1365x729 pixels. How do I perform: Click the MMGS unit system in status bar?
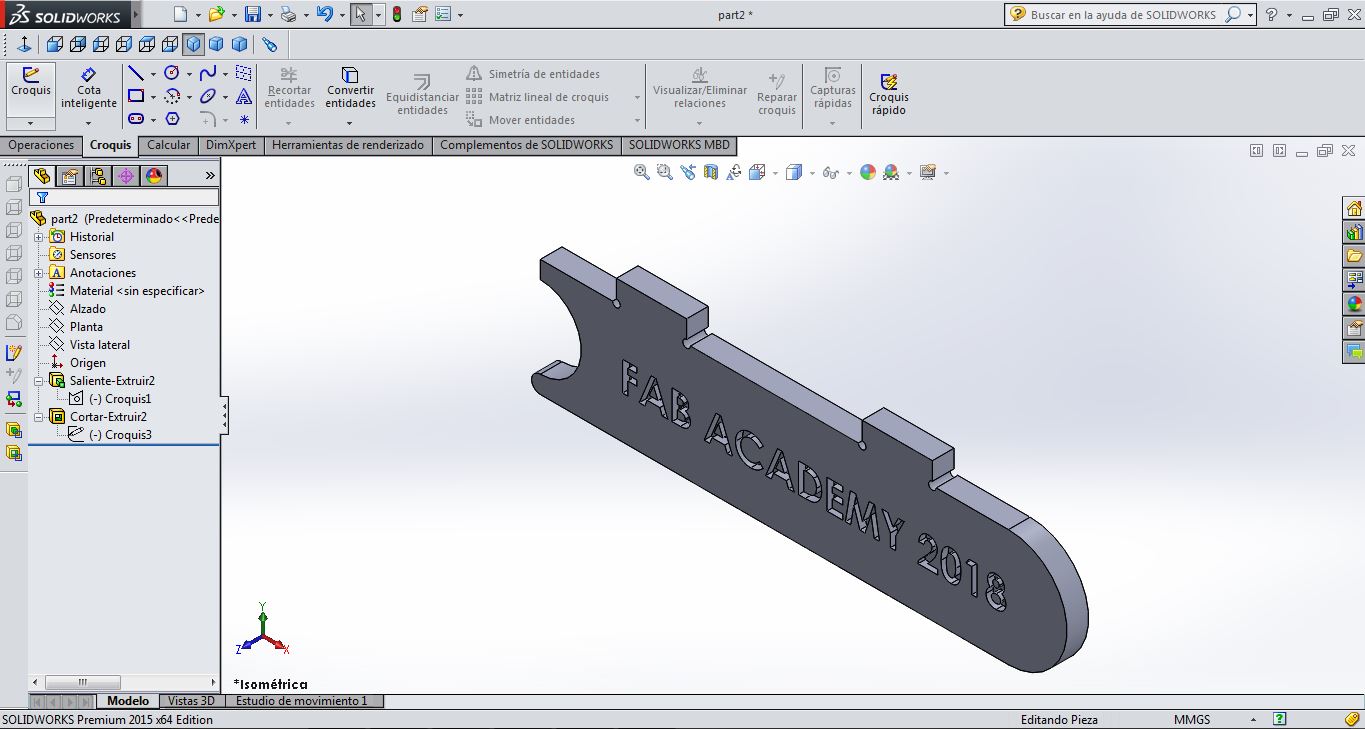(x=1192, y=720)
